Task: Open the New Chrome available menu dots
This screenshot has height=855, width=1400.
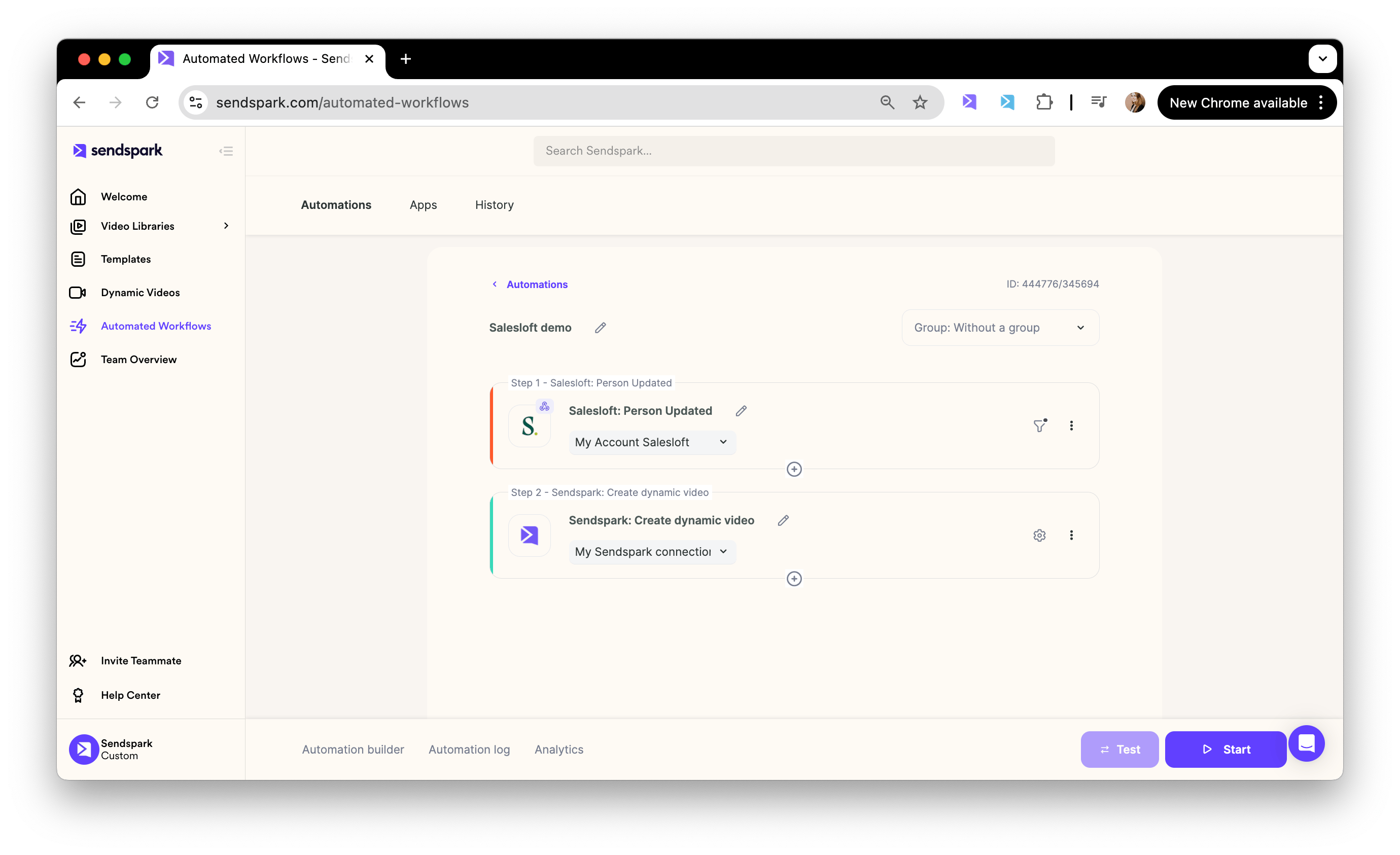Action: 1321,103
